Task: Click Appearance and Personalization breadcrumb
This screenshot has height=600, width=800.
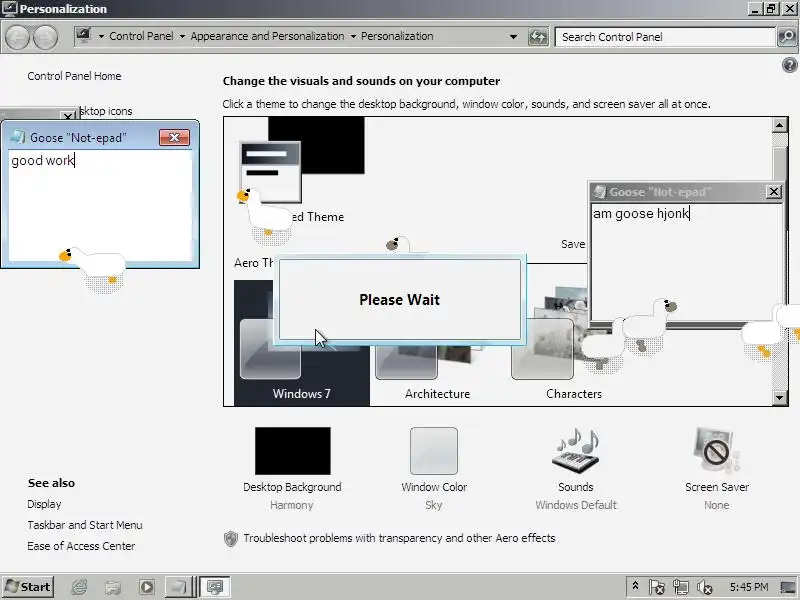Action: pyautogui.click(x=267, y=36)
